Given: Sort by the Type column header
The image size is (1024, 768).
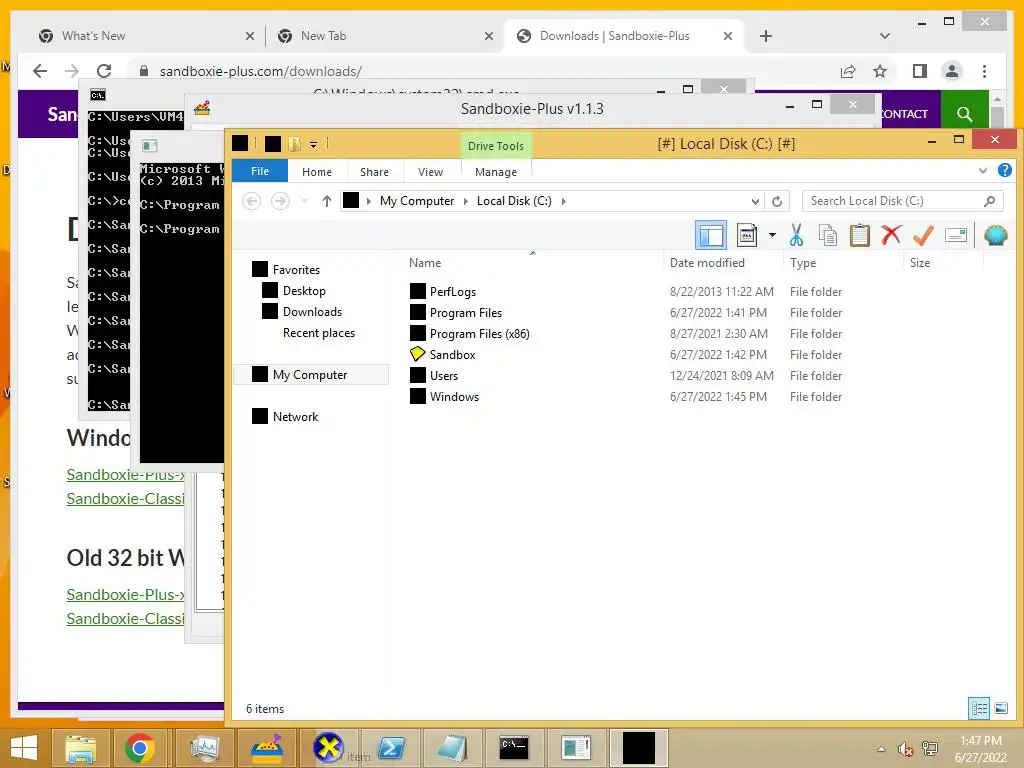Looking at the screenshot, I should [x=842, y=263].
